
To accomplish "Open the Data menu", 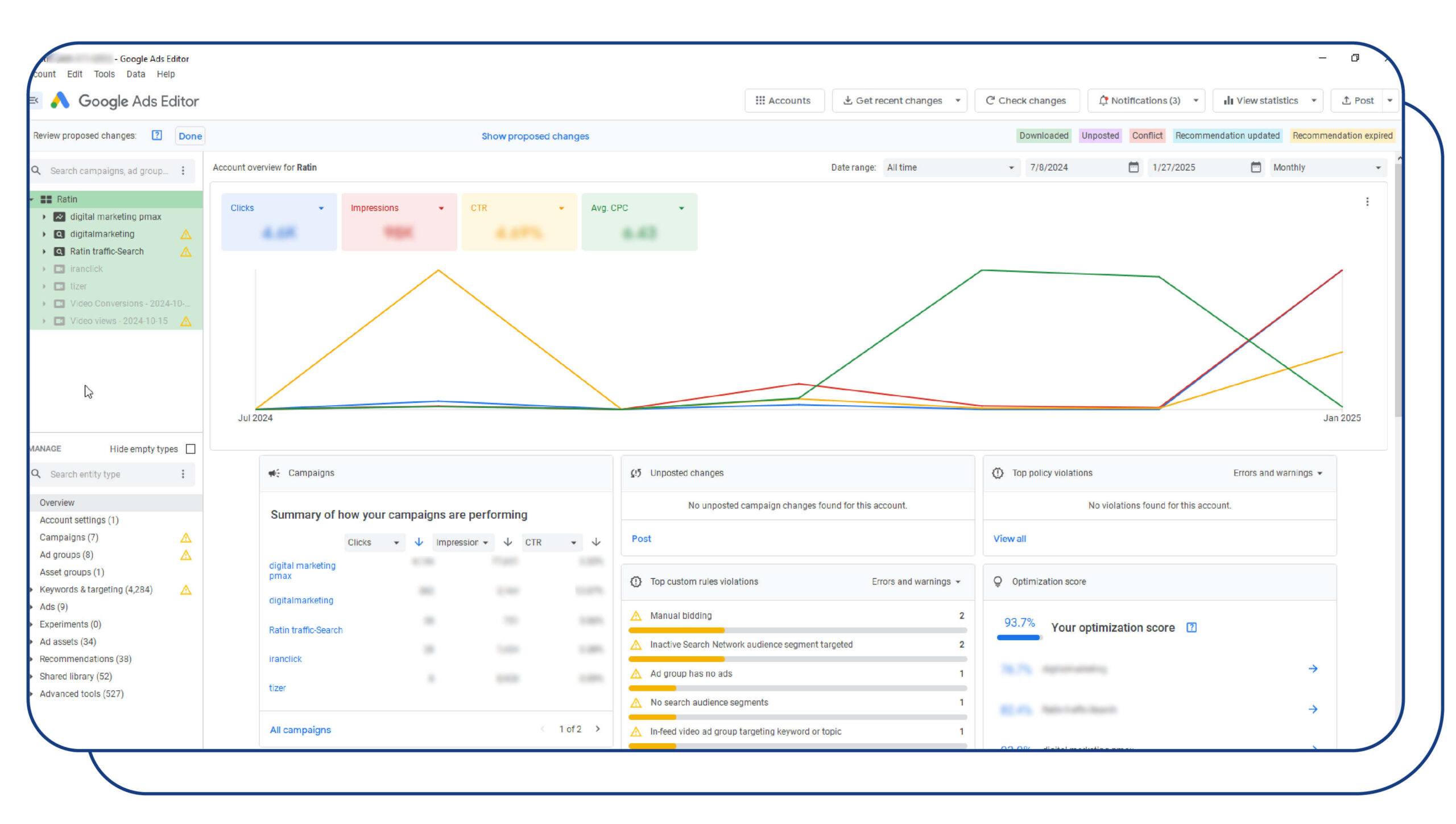I will click(135, 74).
